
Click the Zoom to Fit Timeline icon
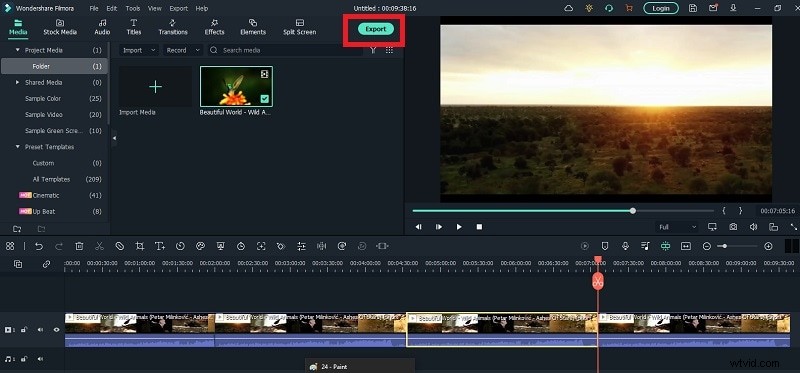[x=686, y=246]
